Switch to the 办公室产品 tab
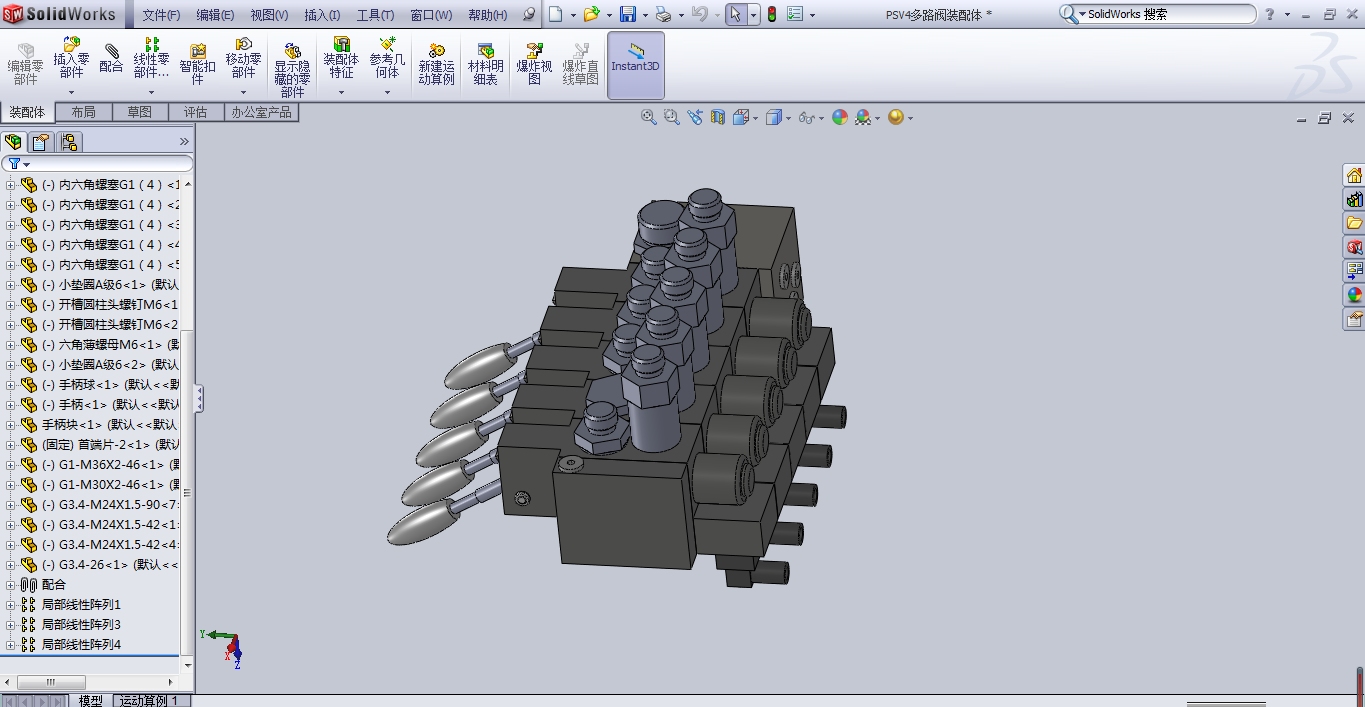The height and width of the screenshot is (707, 1365). (262, 112)
